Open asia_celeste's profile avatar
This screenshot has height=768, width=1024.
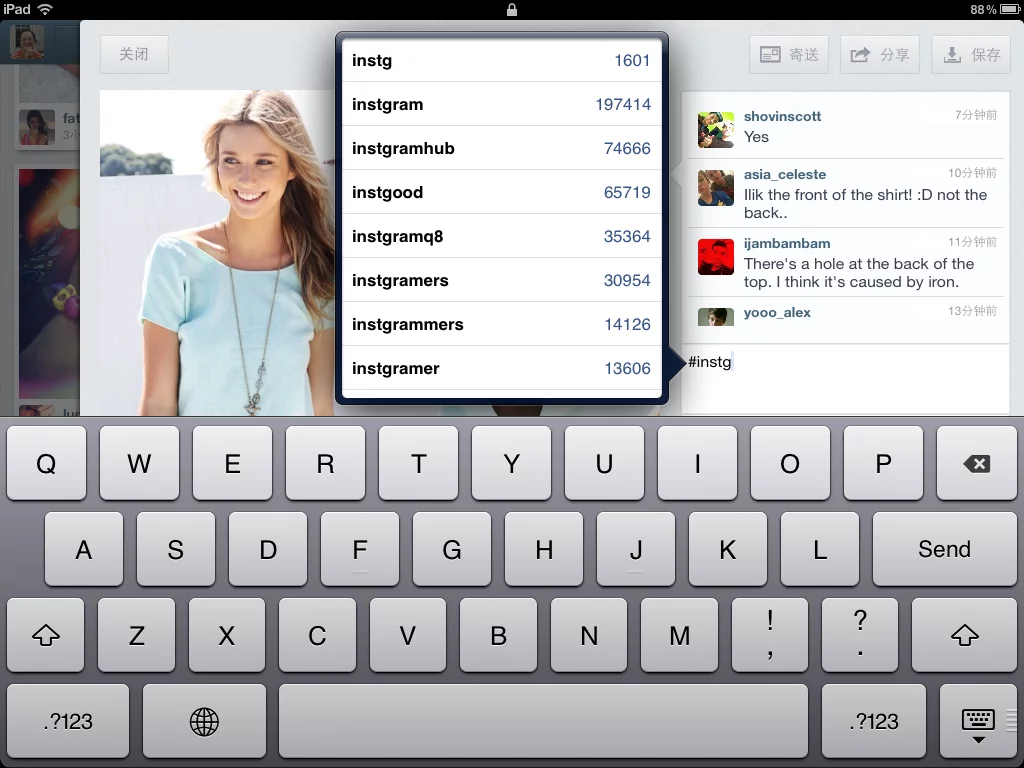point(716,188)
